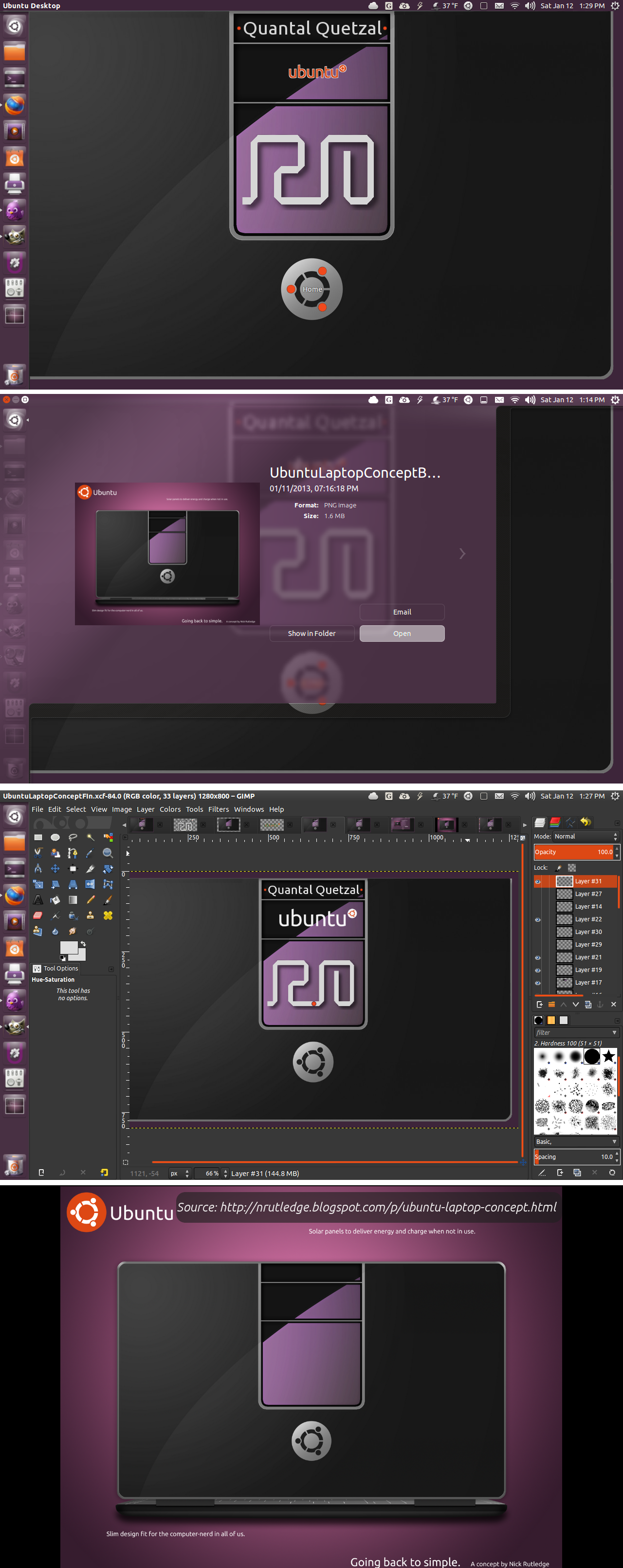The width and height of the screenshot is (623, 1568).
Task: Refresh brushes in the Brushes panel
Action: pos(612,1173)
